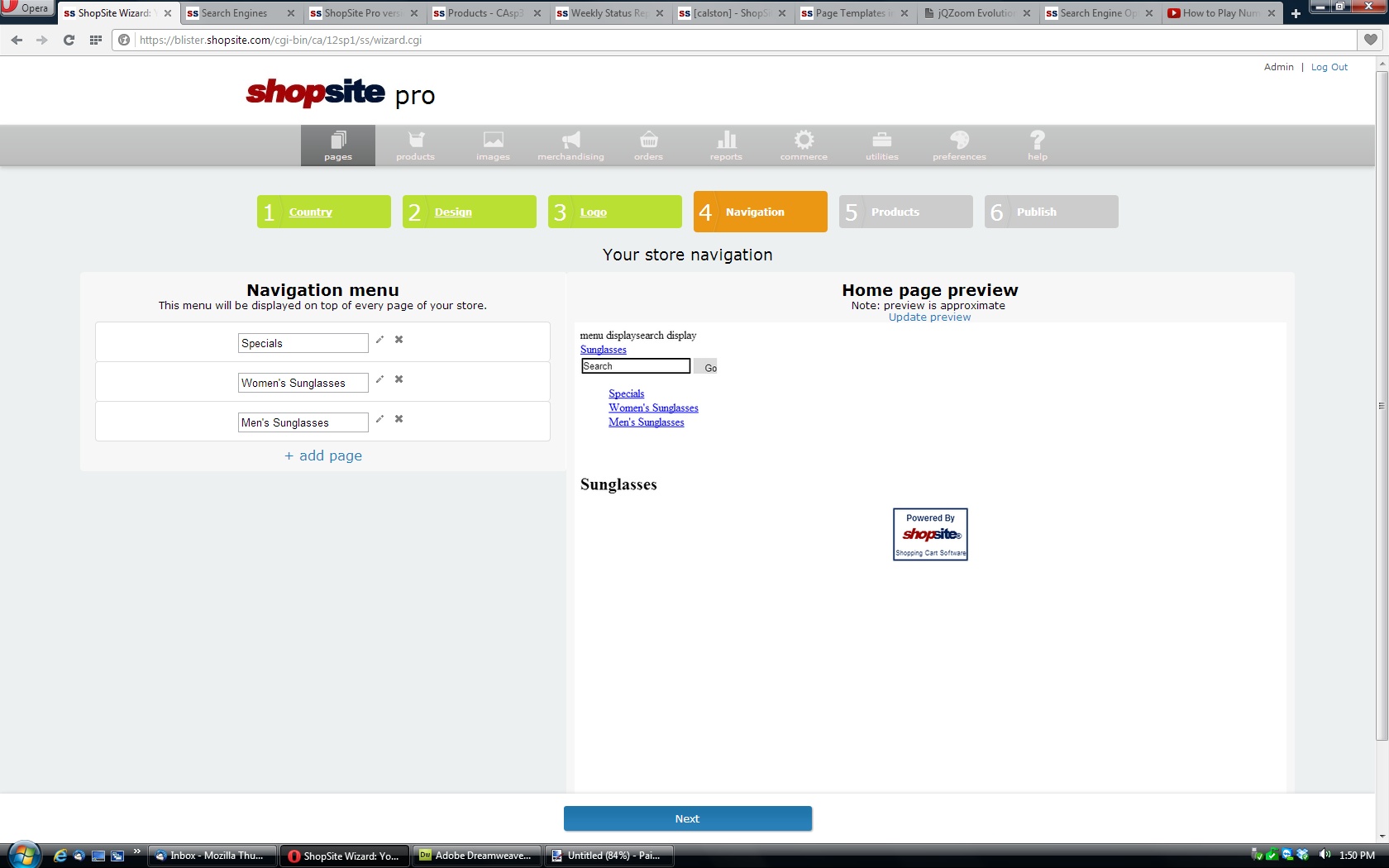Click the Search field in preview
Viewport: 1389px width, 868px height.
[635, 366]
